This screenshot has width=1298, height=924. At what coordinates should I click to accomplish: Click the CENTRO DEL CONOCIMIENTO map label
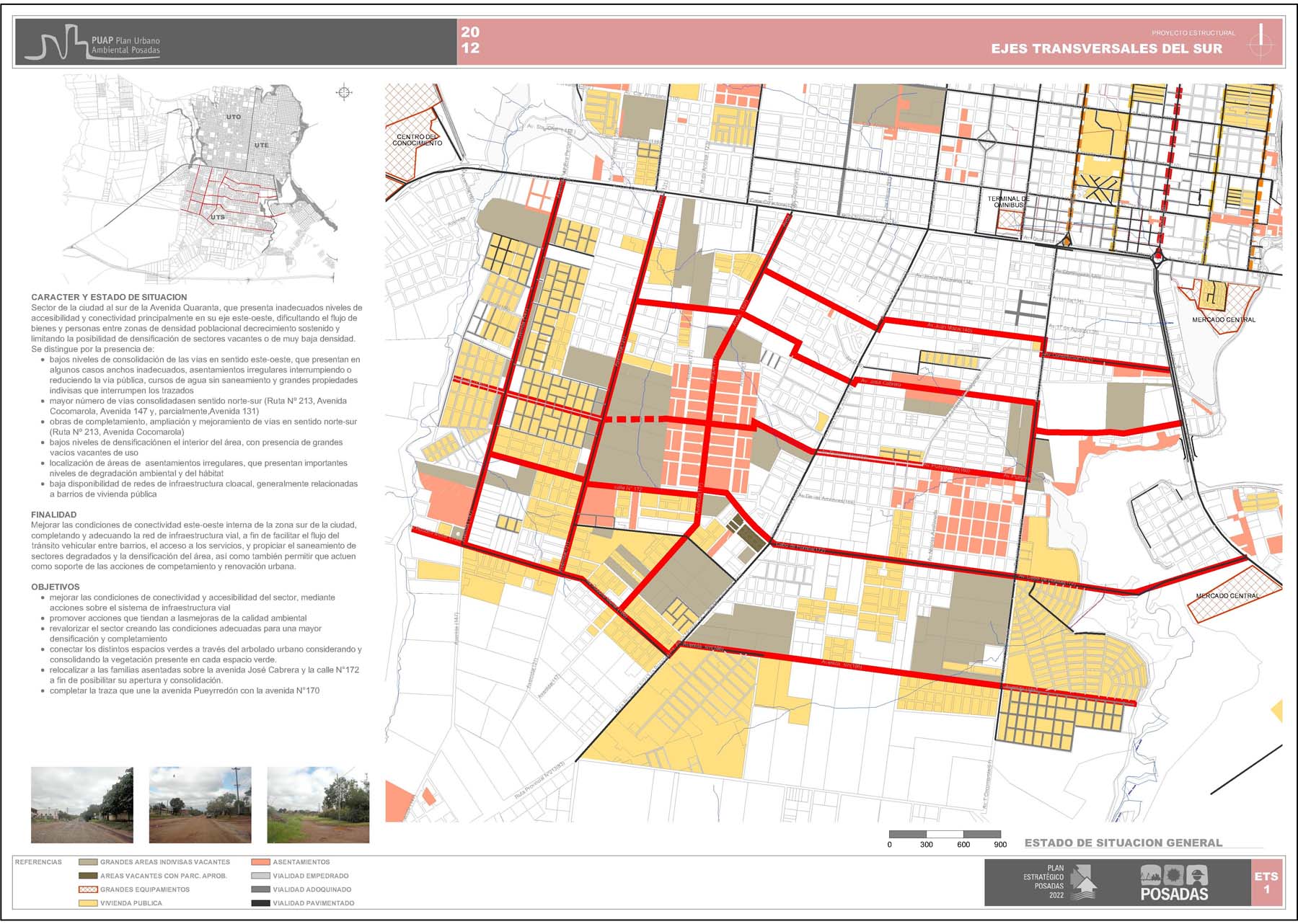(417, 140)
